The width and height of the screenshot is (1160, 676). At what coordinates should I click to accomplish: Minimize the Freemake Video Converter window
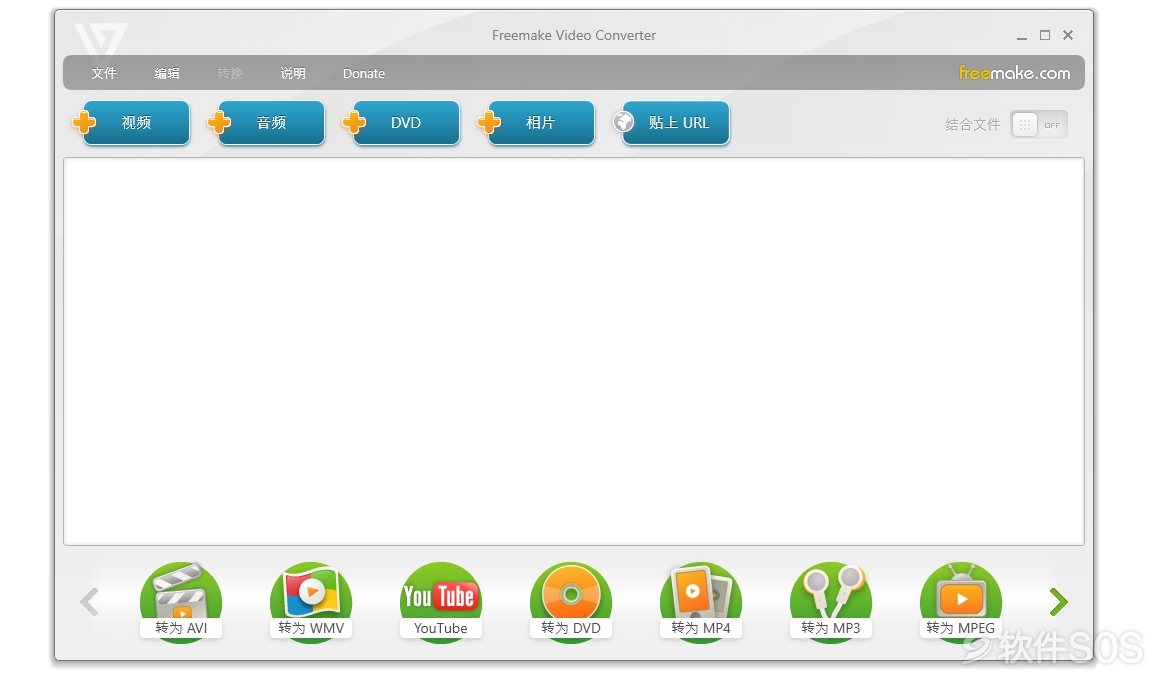pos(1022,36)
